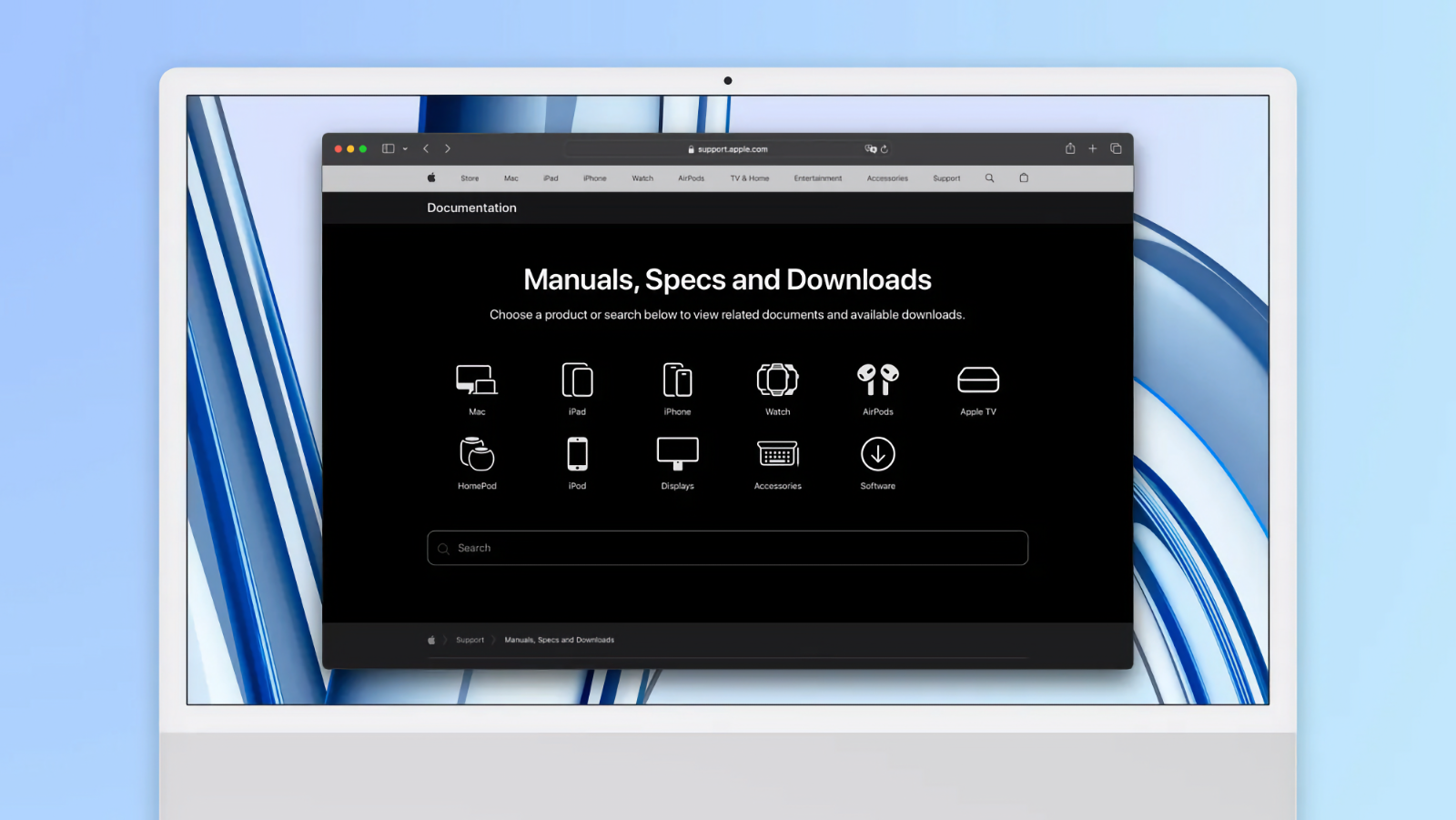
Task: Open the Mac product documentation icon
Action: point(477,380)
